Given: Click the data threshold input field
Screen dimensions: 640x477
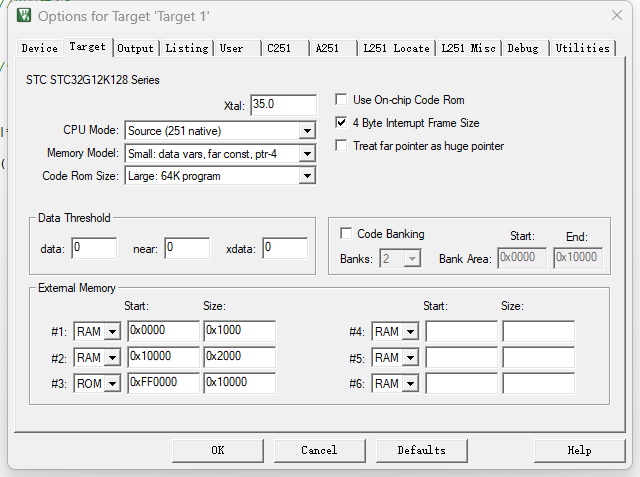Looking at the screenshot, I should (x=94, y=248).
